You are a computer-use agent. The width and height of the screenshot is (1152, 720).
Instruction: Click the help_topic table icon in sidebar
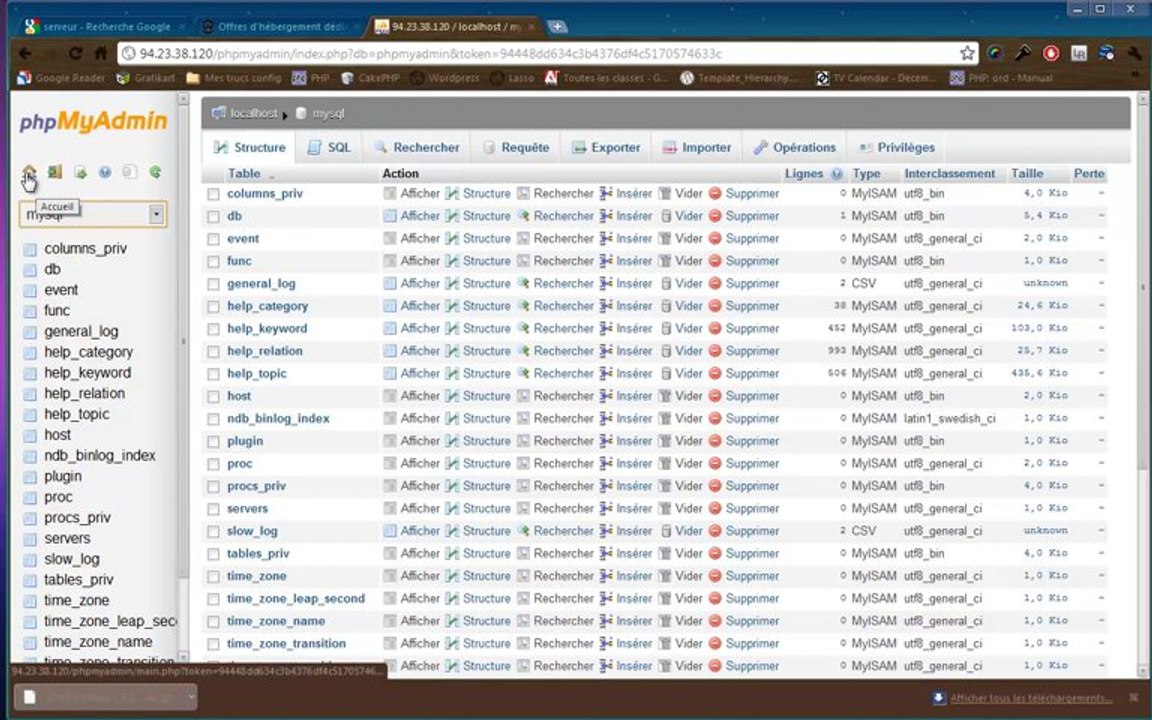(x=30, y=414)
